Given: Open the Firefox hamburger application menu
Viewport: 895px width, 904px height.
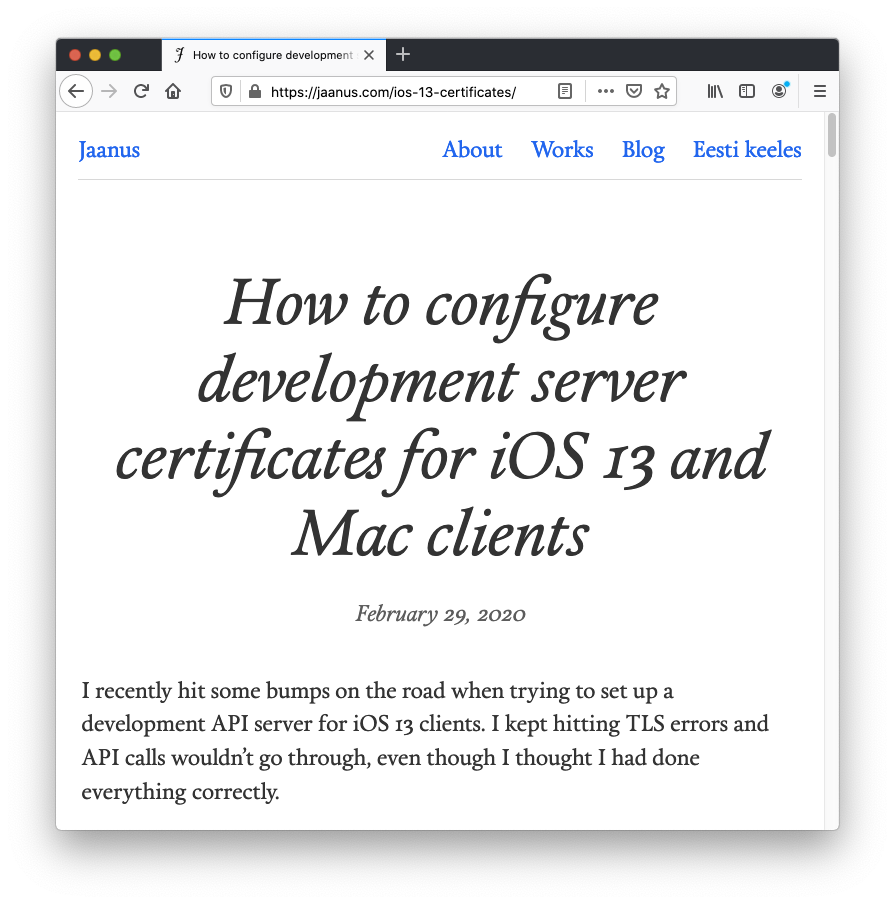Looking at the screenshot, I should point(820,91).
